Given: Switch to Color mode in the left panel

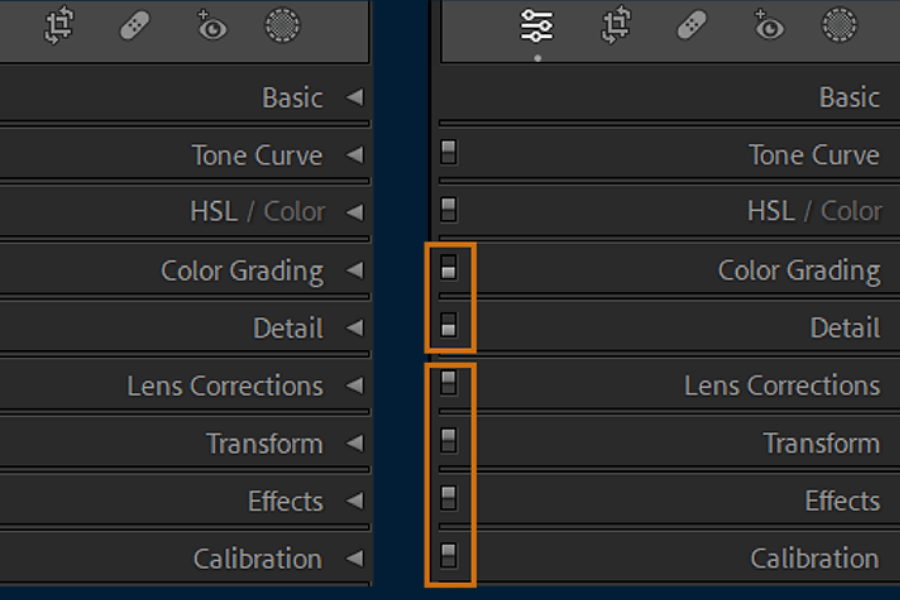Looking at the screenshot, I should point(294,212).
